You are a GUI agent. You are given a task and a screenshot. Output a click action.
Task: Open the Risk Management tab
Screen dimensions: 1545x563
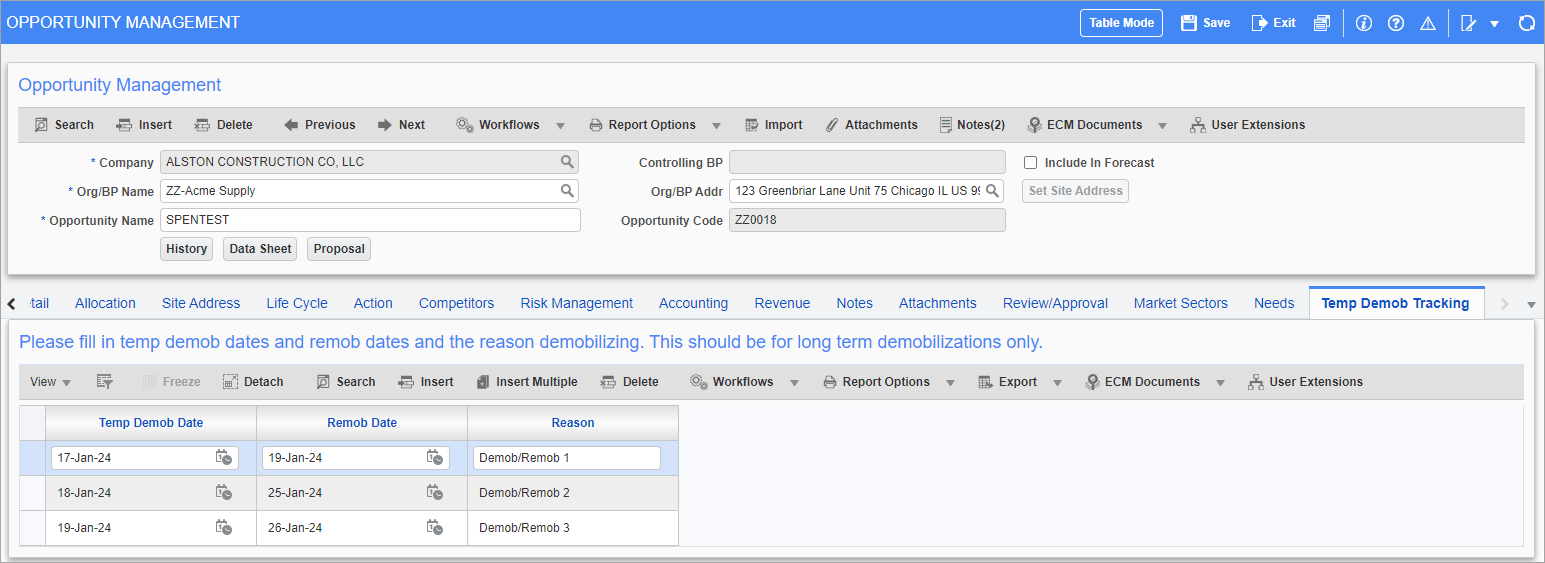coord(576,303)
